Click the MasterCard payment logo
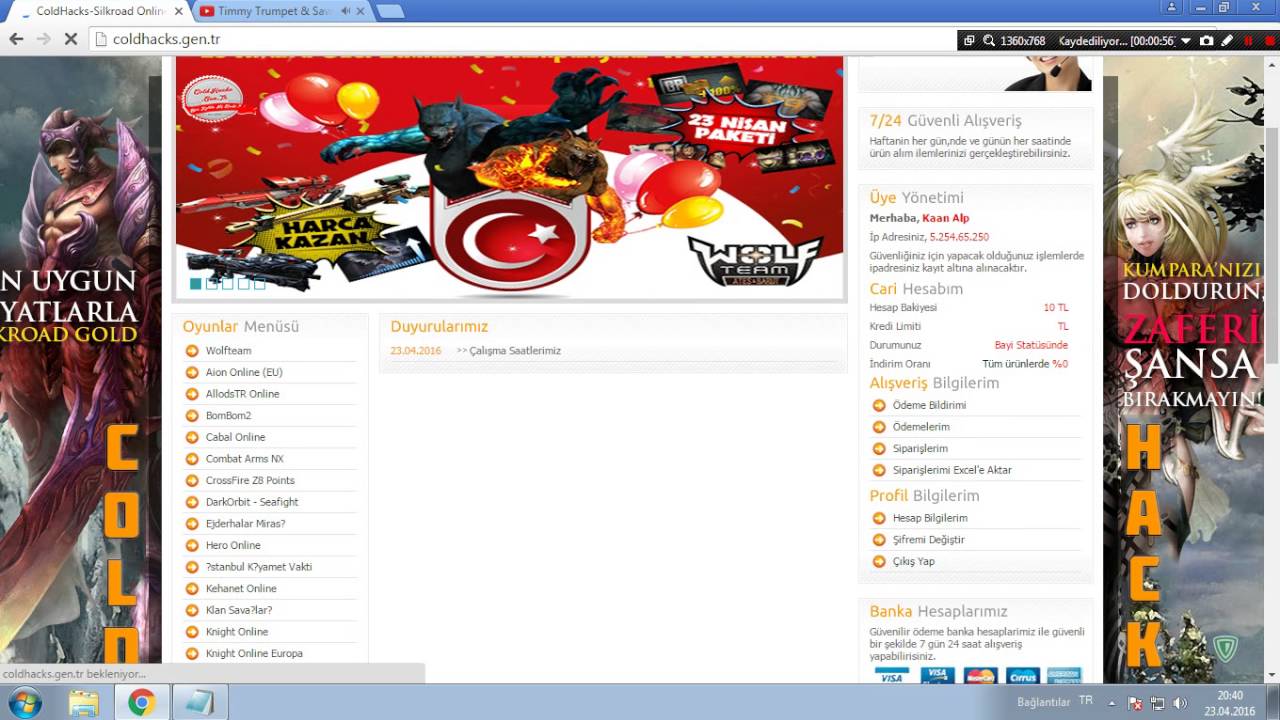The height and width of the screenshot is (720, 1280). 980,676
